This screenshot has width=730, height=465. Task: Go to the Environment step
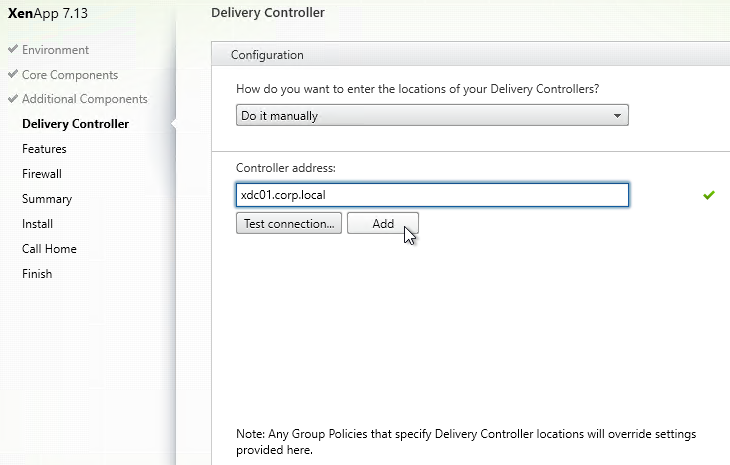click(55, 50)
